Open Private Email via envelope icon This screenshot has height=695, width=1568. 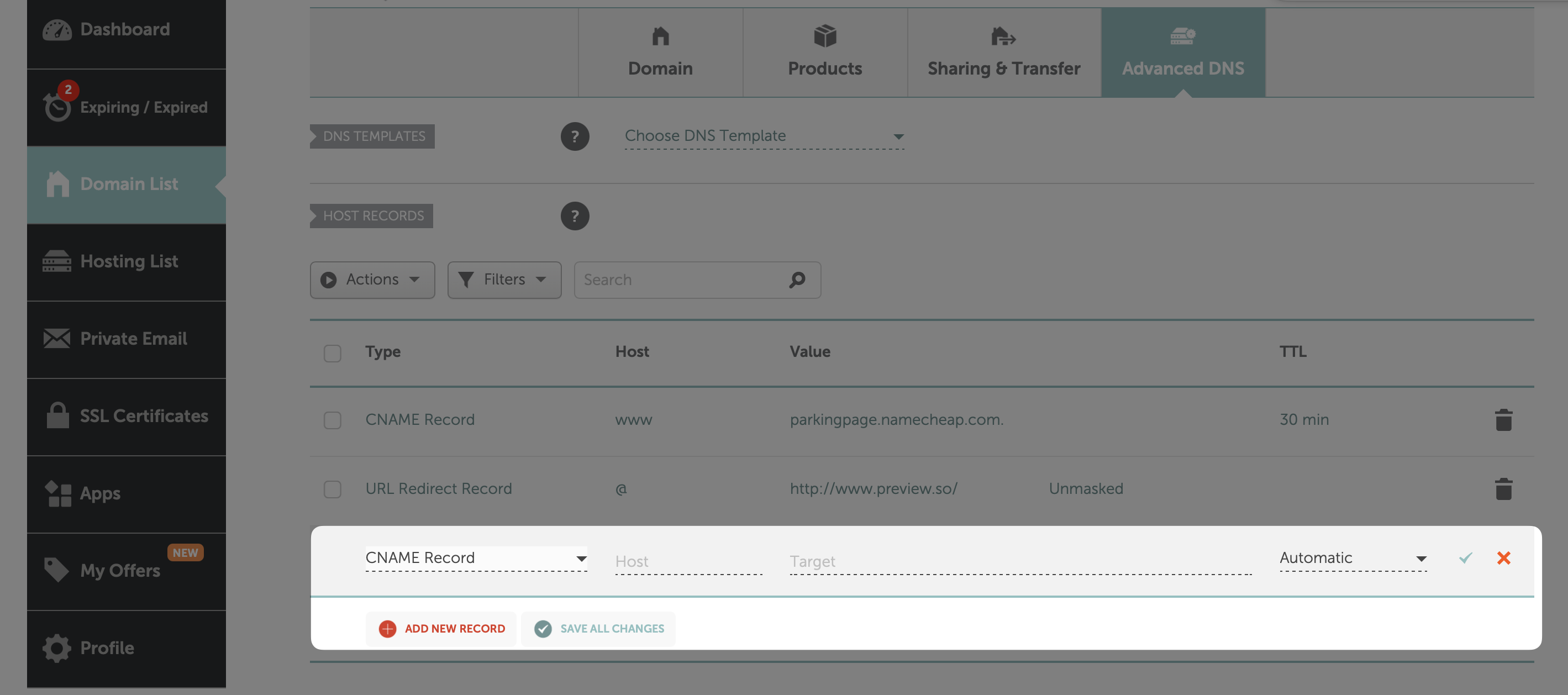point(57,338)
